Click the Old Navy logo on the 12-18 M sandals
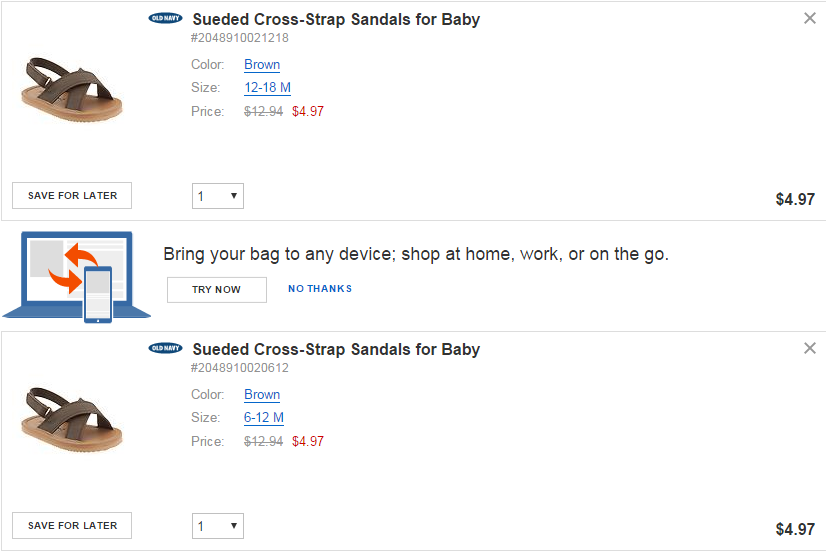Viewport: 826px width, 555px height. [165, 18]
